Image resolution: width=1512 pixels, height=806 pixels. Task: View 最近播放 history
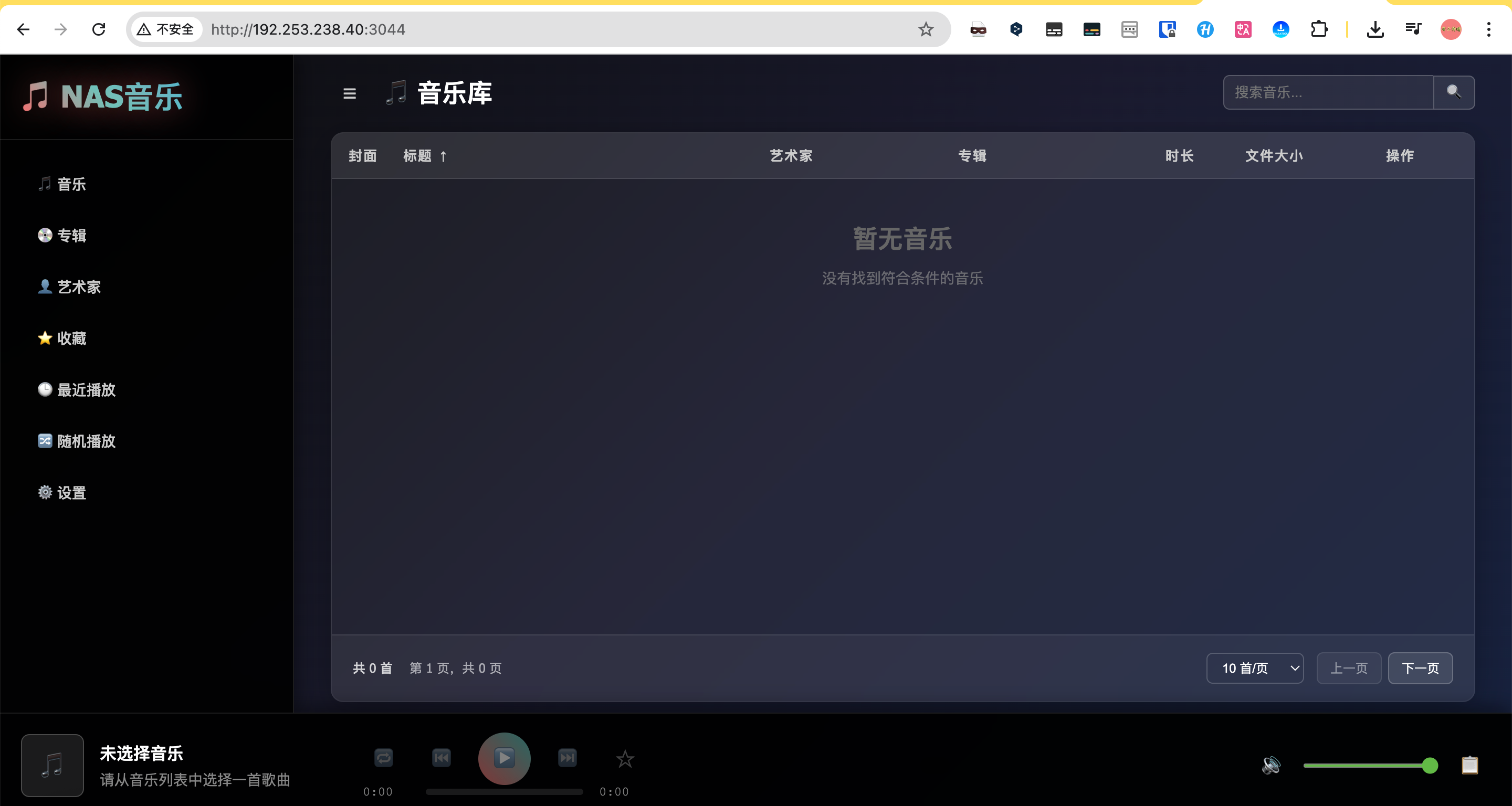86,390
